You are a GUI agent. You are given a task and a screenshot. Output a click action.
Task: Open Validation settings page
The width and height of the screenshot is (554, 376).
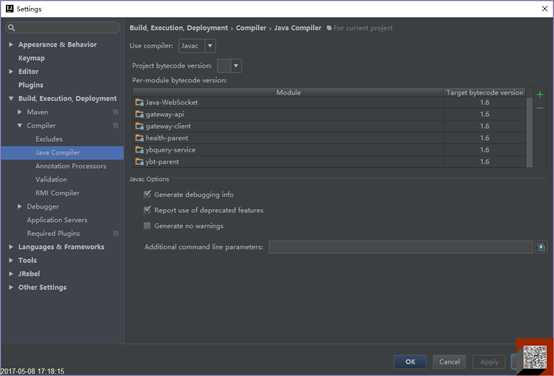51,180
